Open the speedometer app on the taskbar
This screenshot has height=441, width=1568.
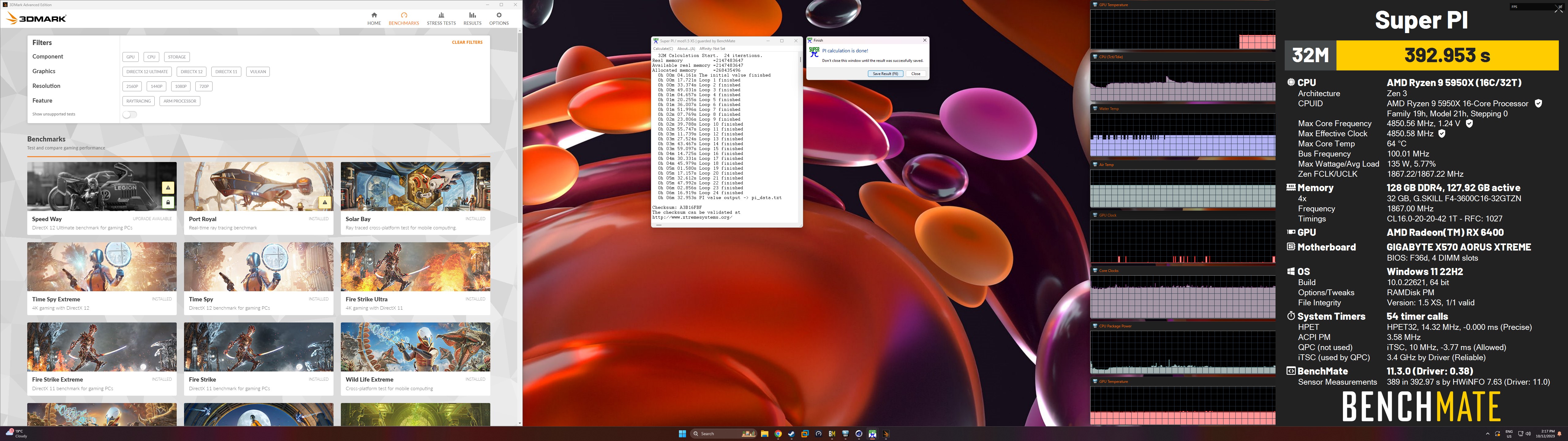tap(819, 434)
